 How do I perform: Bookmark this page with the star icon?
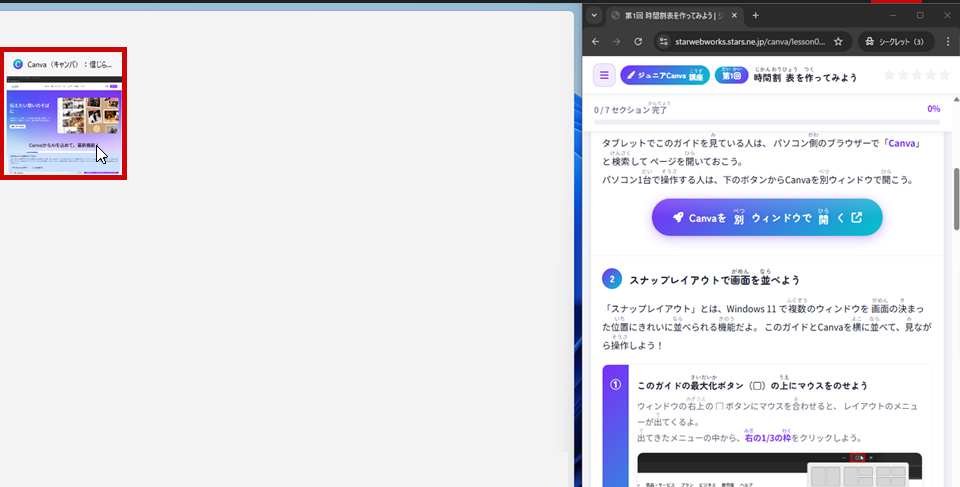838,42
